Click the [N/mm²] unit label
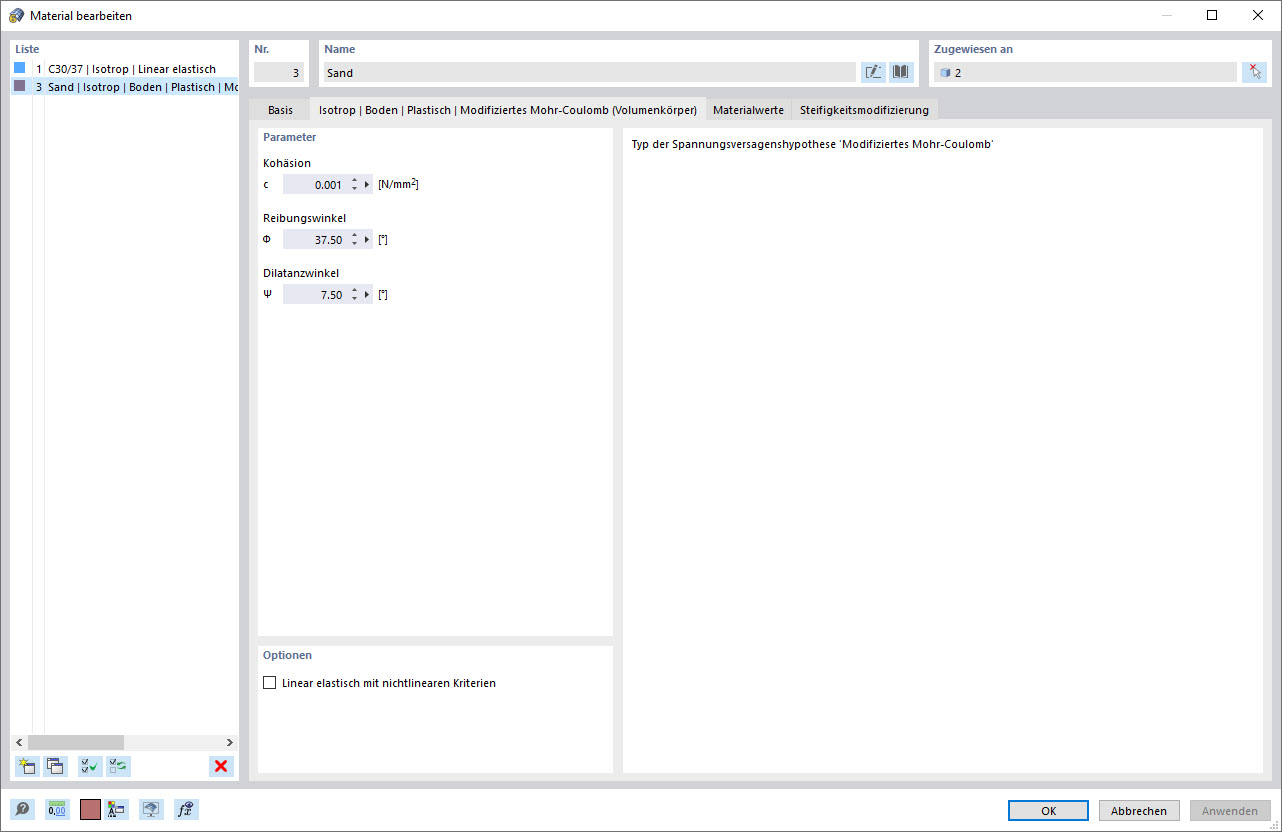This screenshot has height=832, width=1282. click(x=398, y=184)
